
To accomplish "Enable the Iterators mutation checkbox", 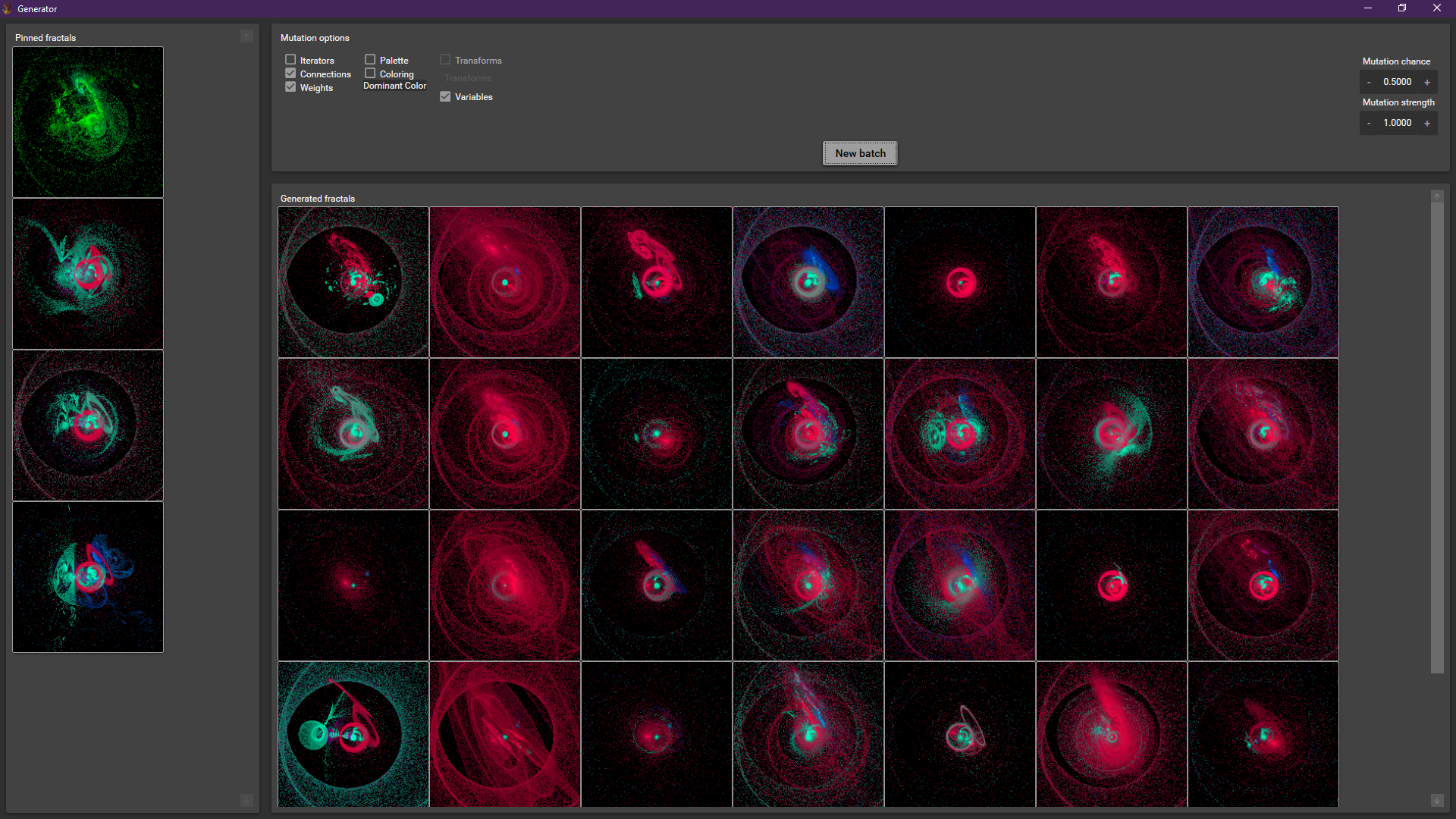I will [x=290, y=60].
